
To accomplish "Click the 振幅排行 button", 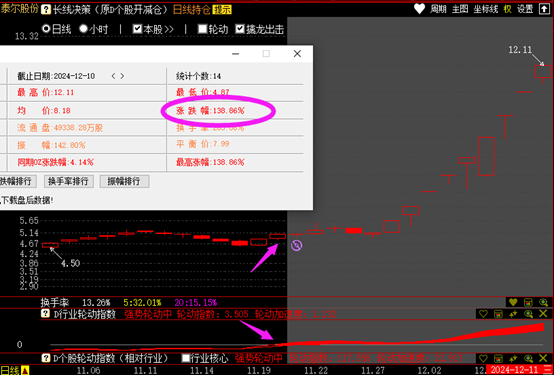I will click(124, 182).
